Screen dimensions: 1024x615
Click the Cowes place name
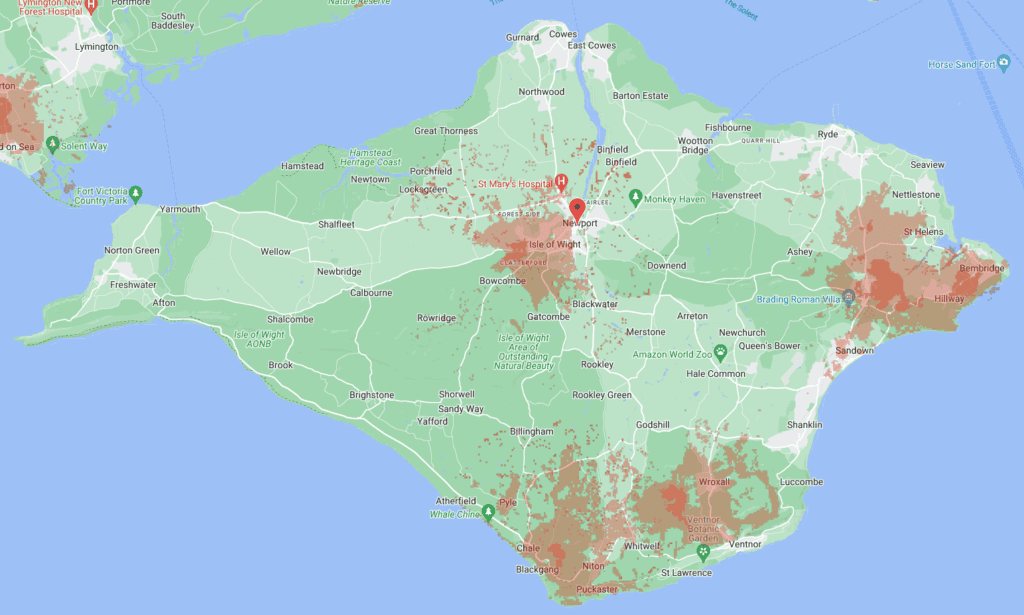561,33
